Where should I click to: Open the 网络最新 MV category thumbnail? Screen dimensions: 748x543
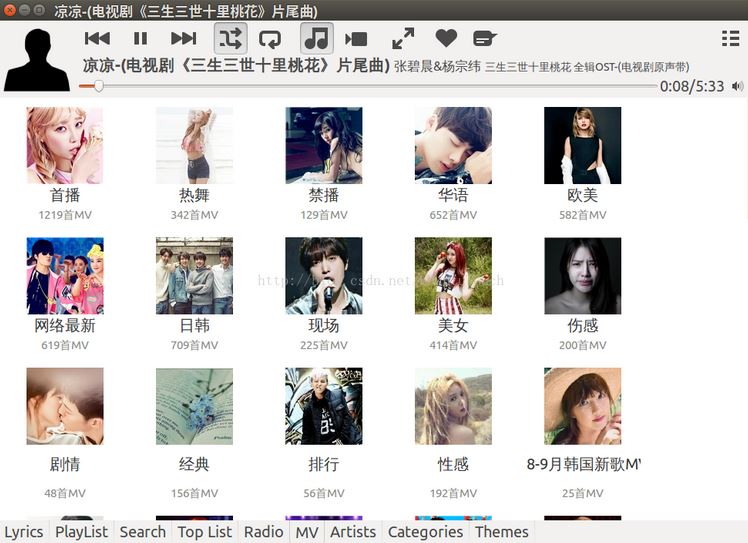(x=65, y=276)
